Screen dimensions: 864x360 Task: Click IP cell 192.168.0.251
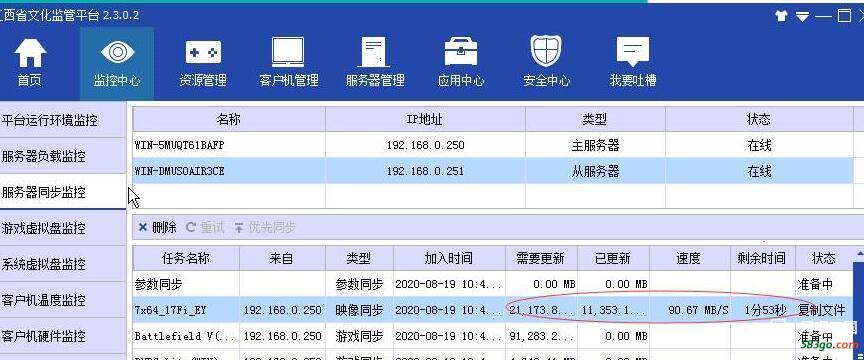[425, 171]
